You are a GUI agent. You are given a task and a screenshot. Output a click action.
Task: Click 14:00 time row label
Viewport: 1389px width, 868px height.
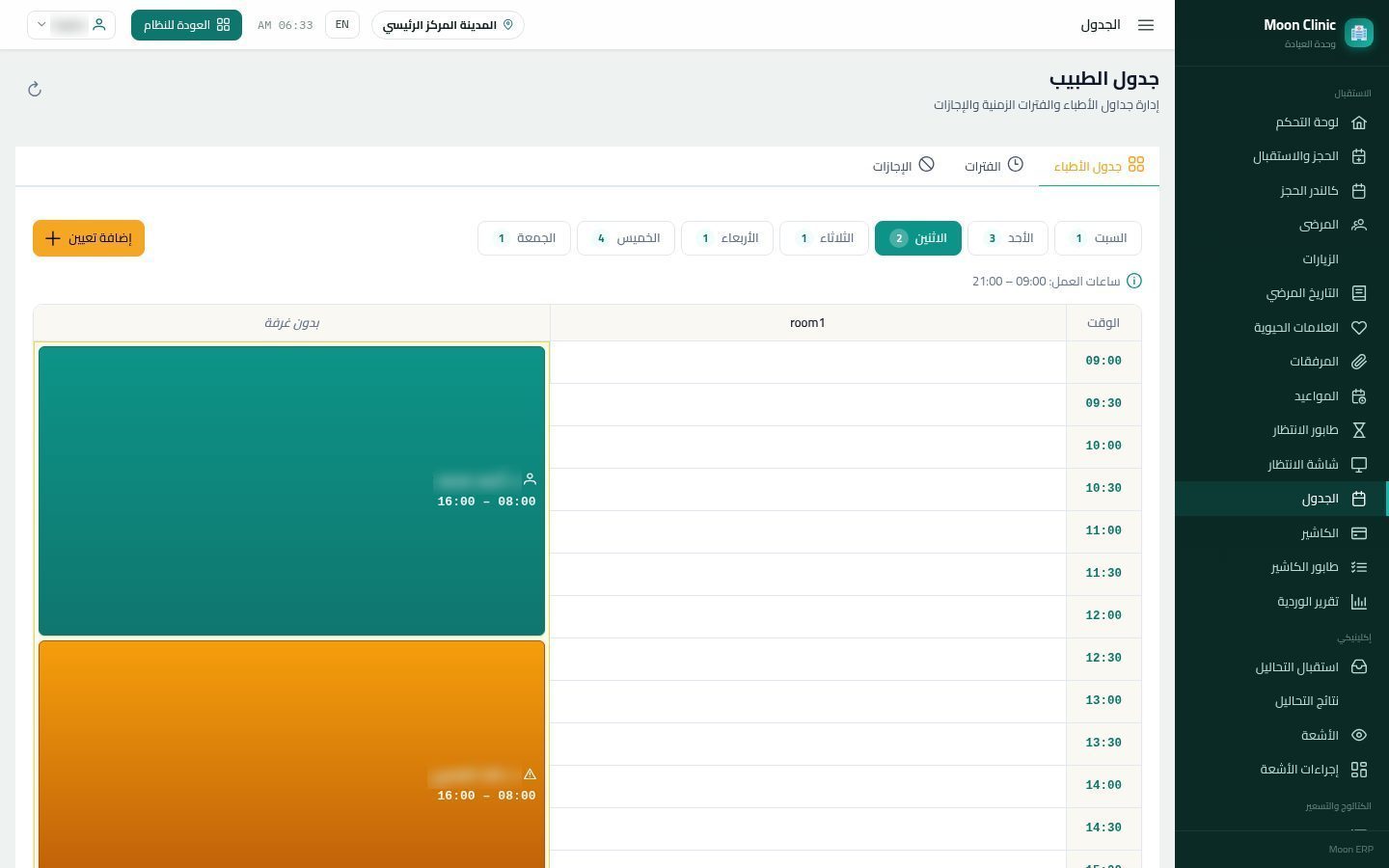pos(1103,785)
